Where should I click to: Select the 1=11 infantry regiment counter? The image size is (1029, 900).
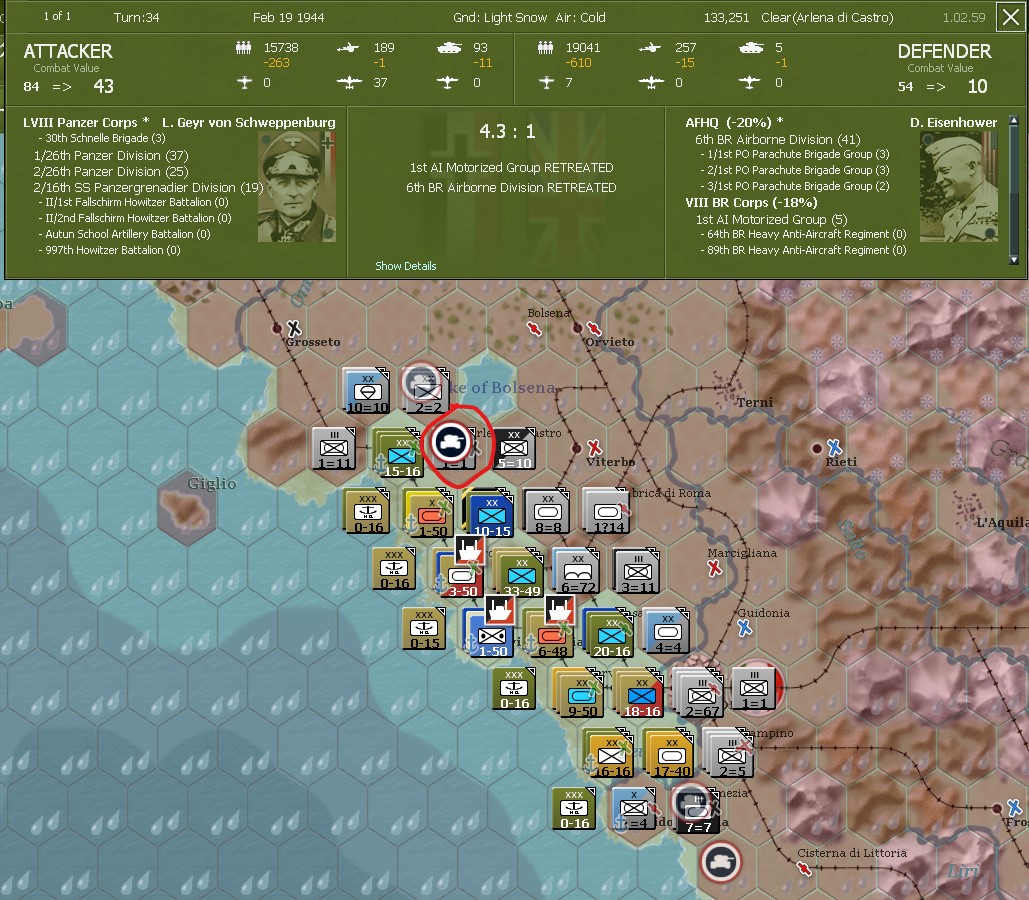pos(335,450)
